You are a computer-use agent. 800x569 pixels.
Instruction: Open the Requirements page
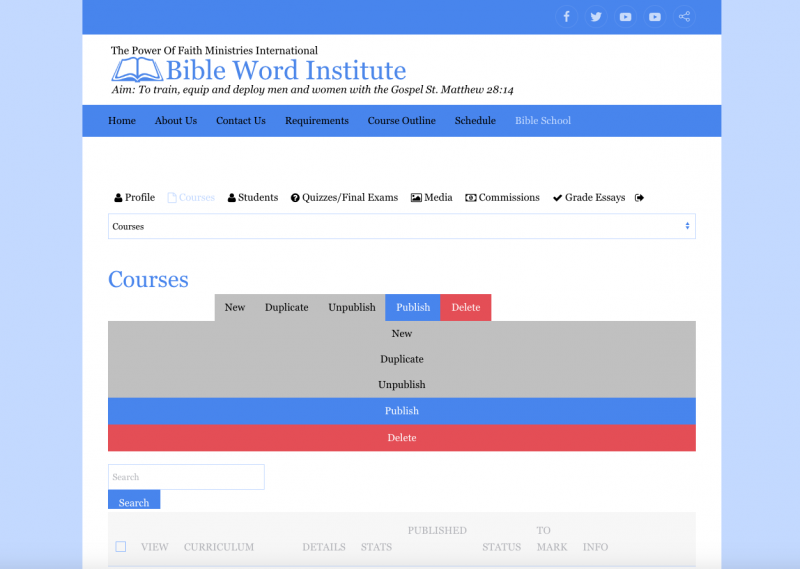point(317,121)
